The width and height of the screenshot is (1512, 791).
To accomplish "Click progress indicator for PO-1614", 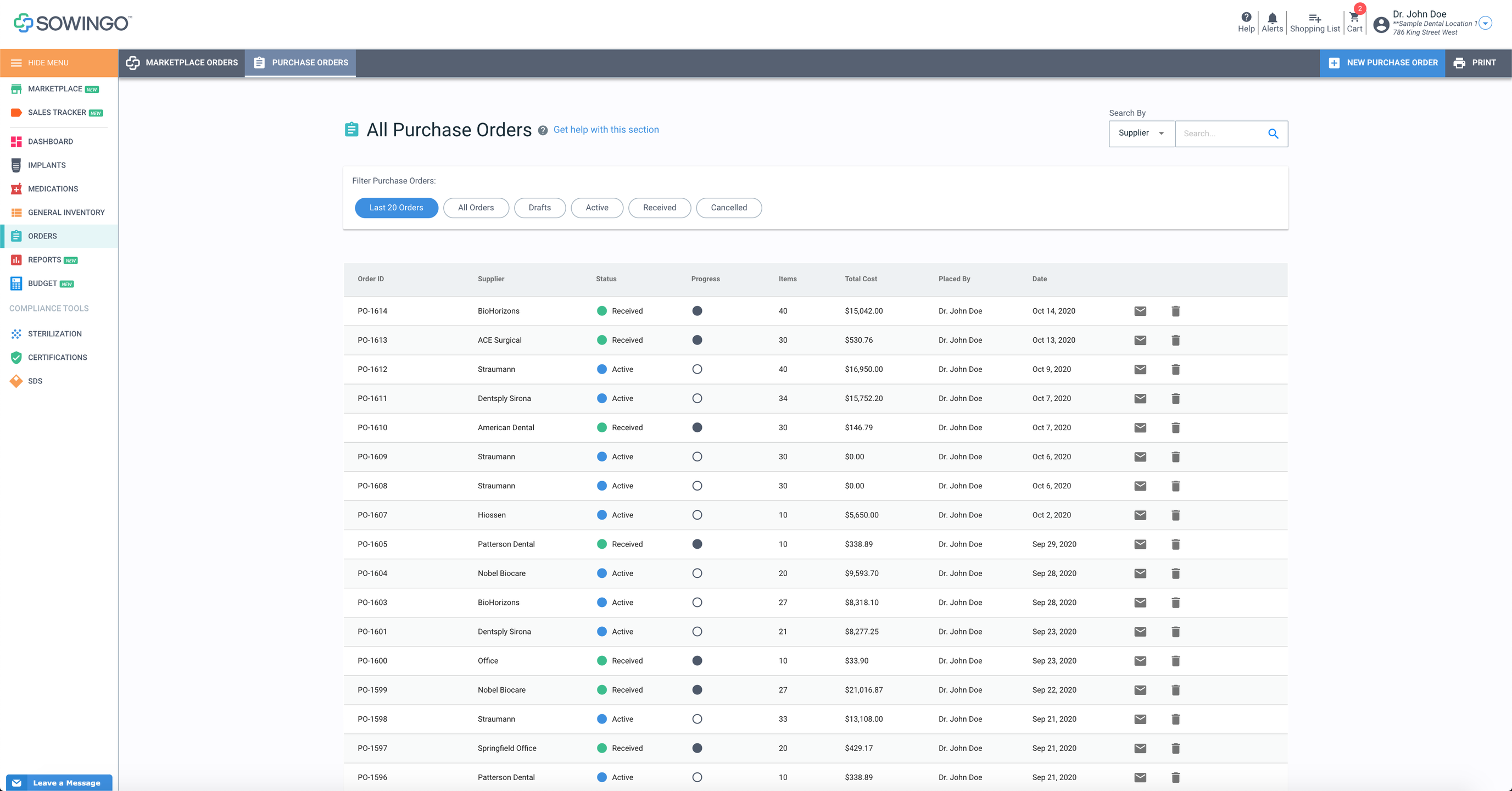I will pyautogui.click(x=697, y=311).
